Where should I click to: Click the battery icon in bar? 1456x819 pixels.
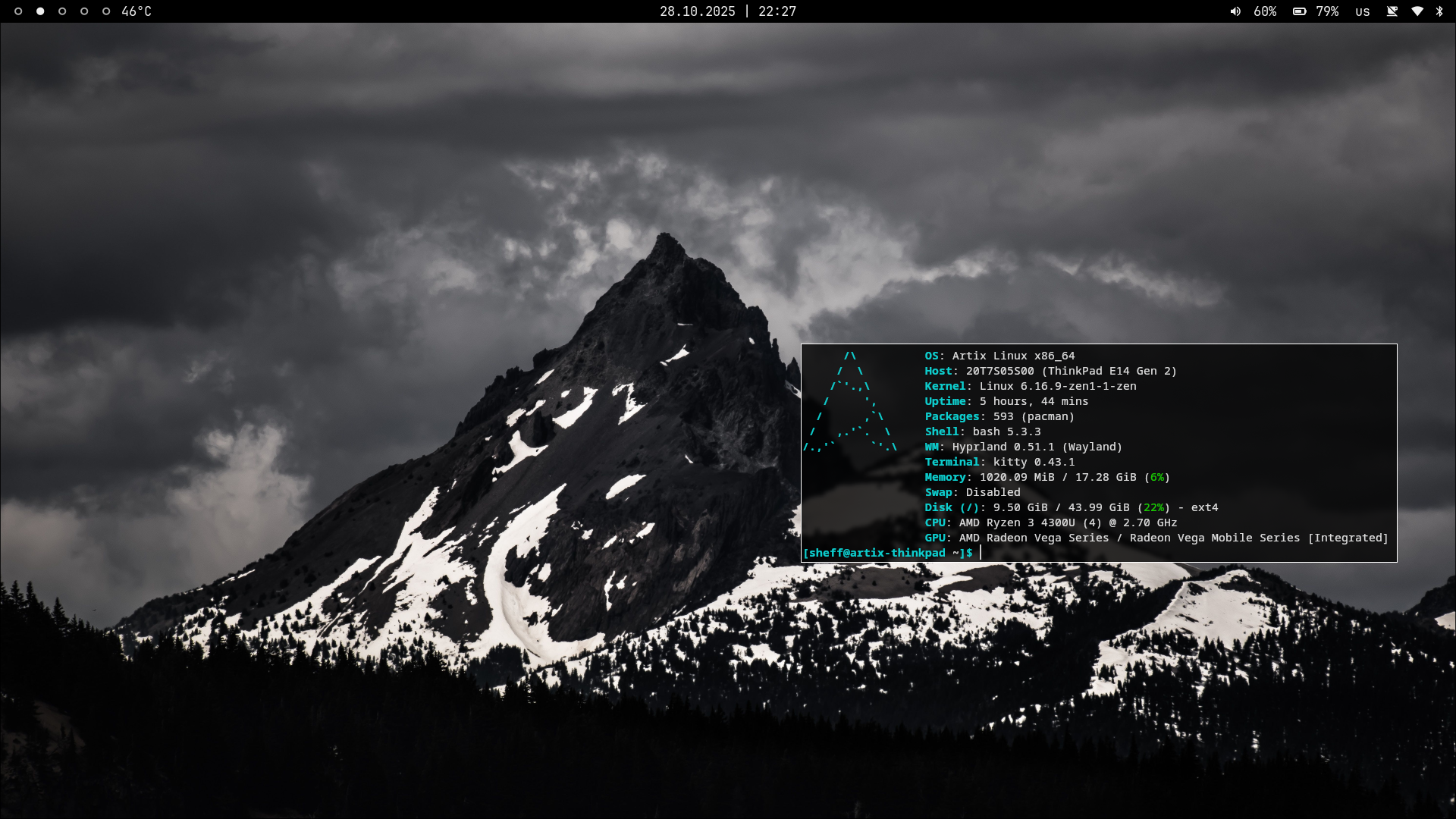coord(1299,11)
